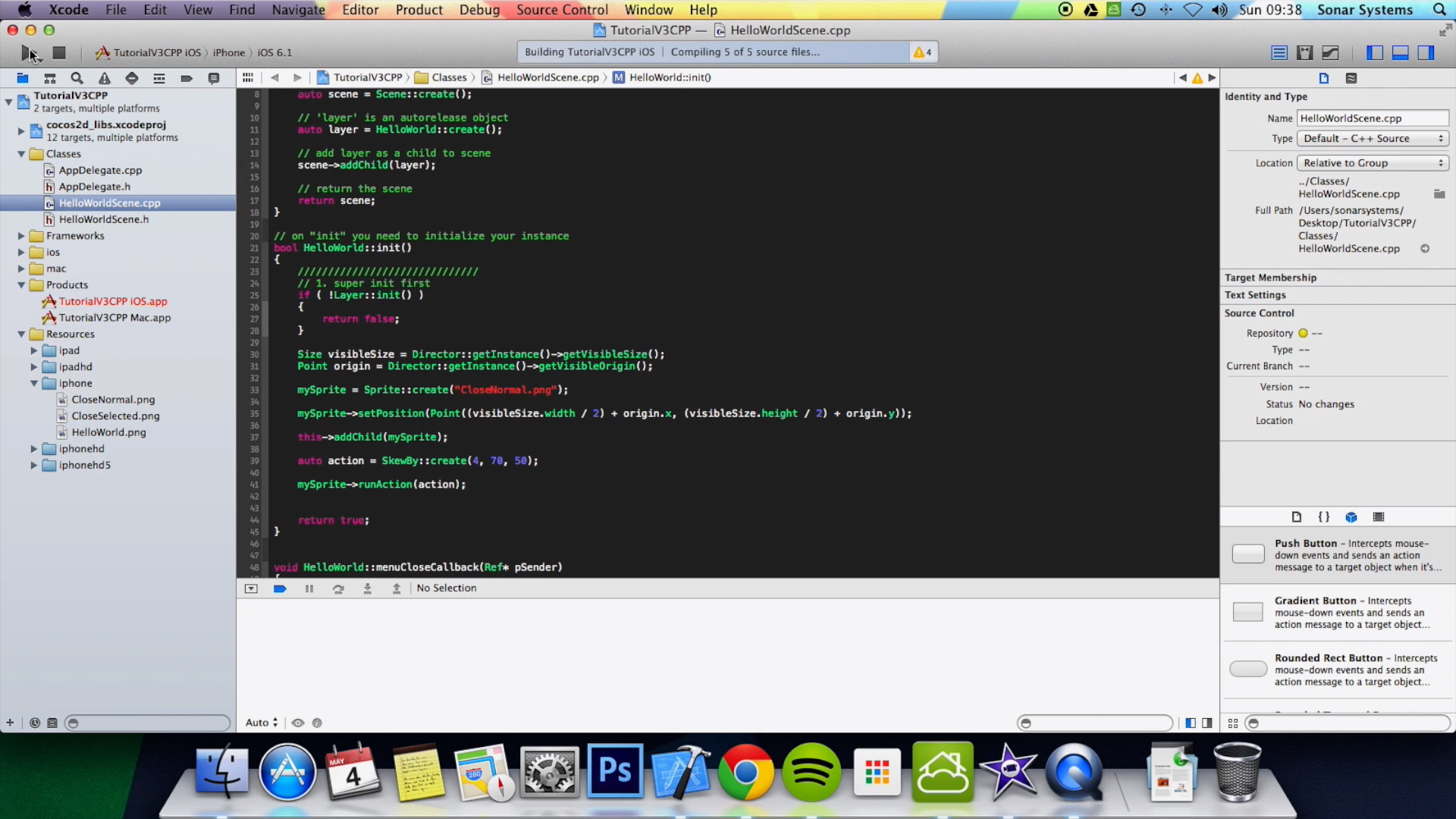1456x819 pixels.
Task: Open the Type dropdown set to Default C++ Source
Action: point(1373,138)
